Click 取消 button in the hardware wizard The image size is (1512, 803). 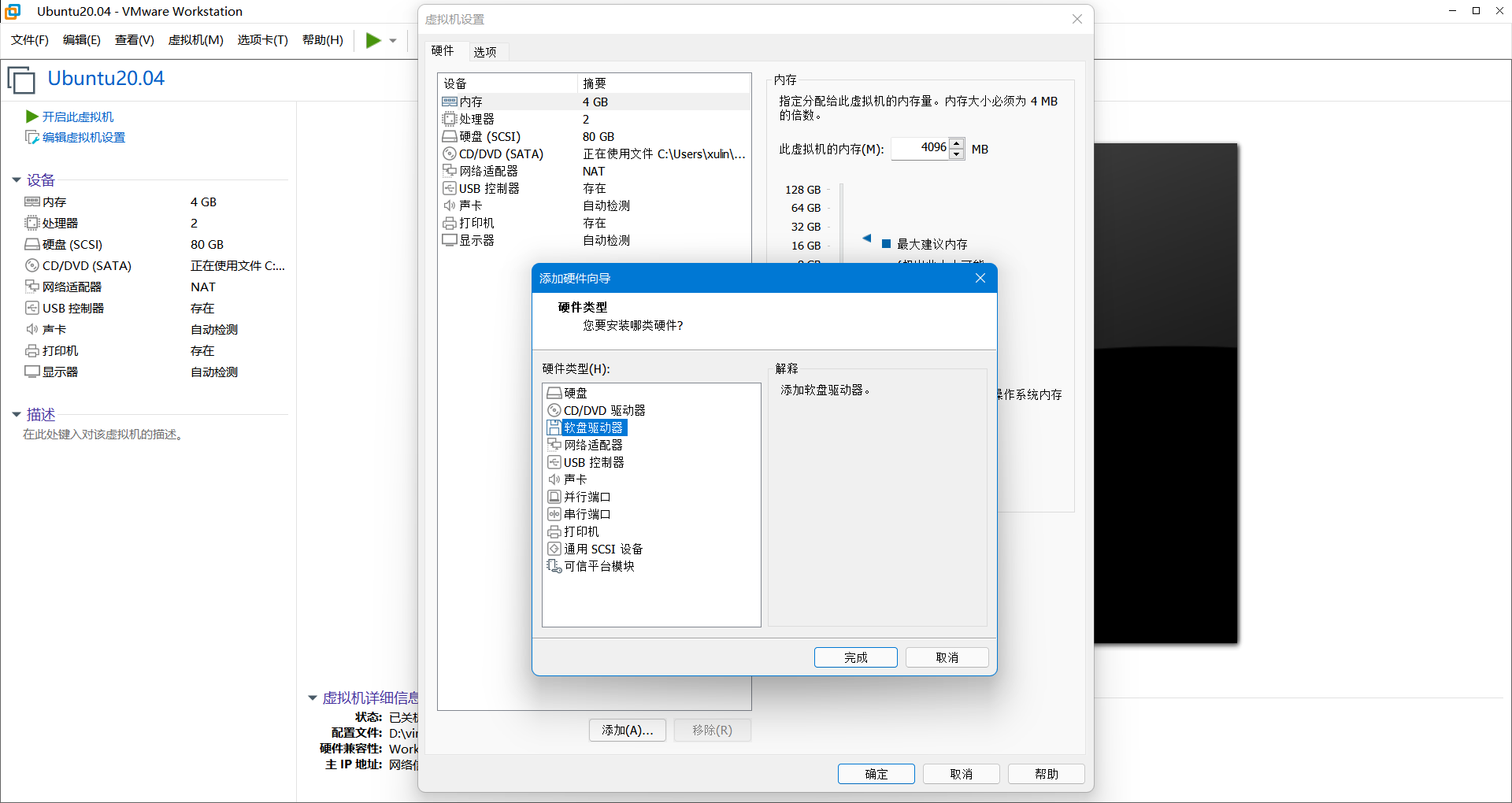pyautogui.click(x=947, y=657)
